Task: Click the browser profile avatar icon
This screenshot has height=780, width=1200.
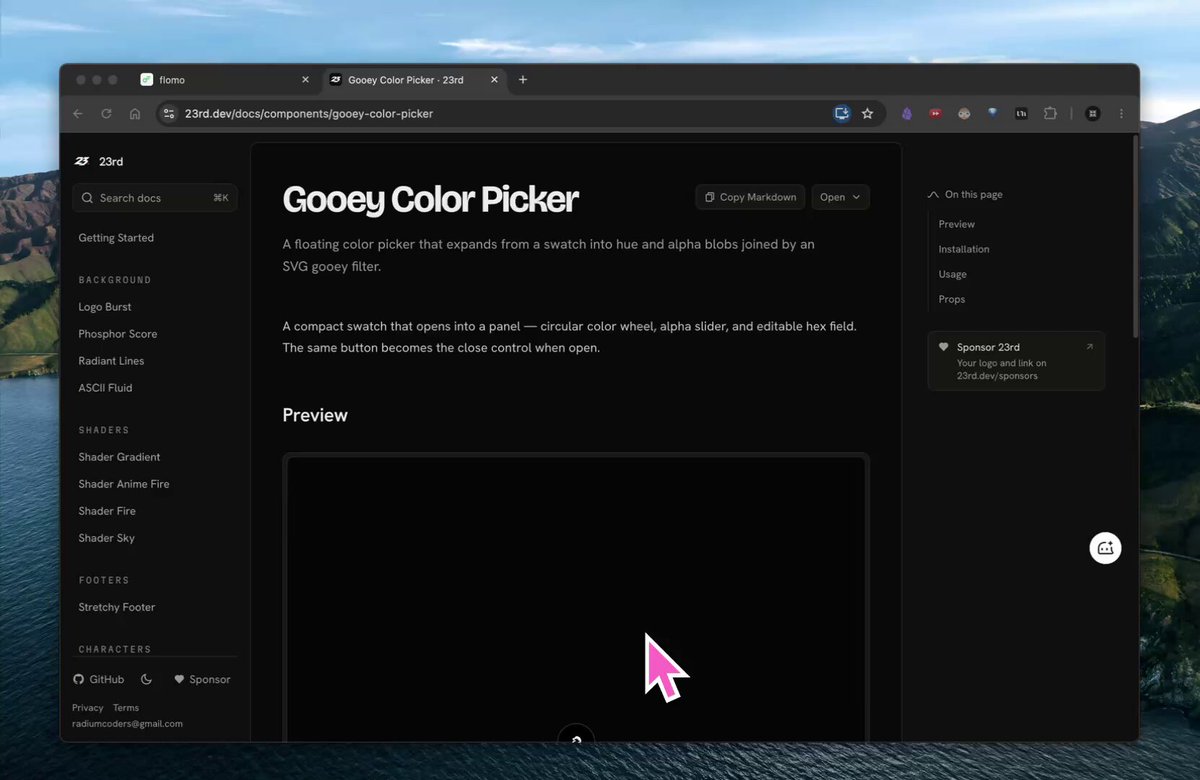Action: click(1093, 114)
